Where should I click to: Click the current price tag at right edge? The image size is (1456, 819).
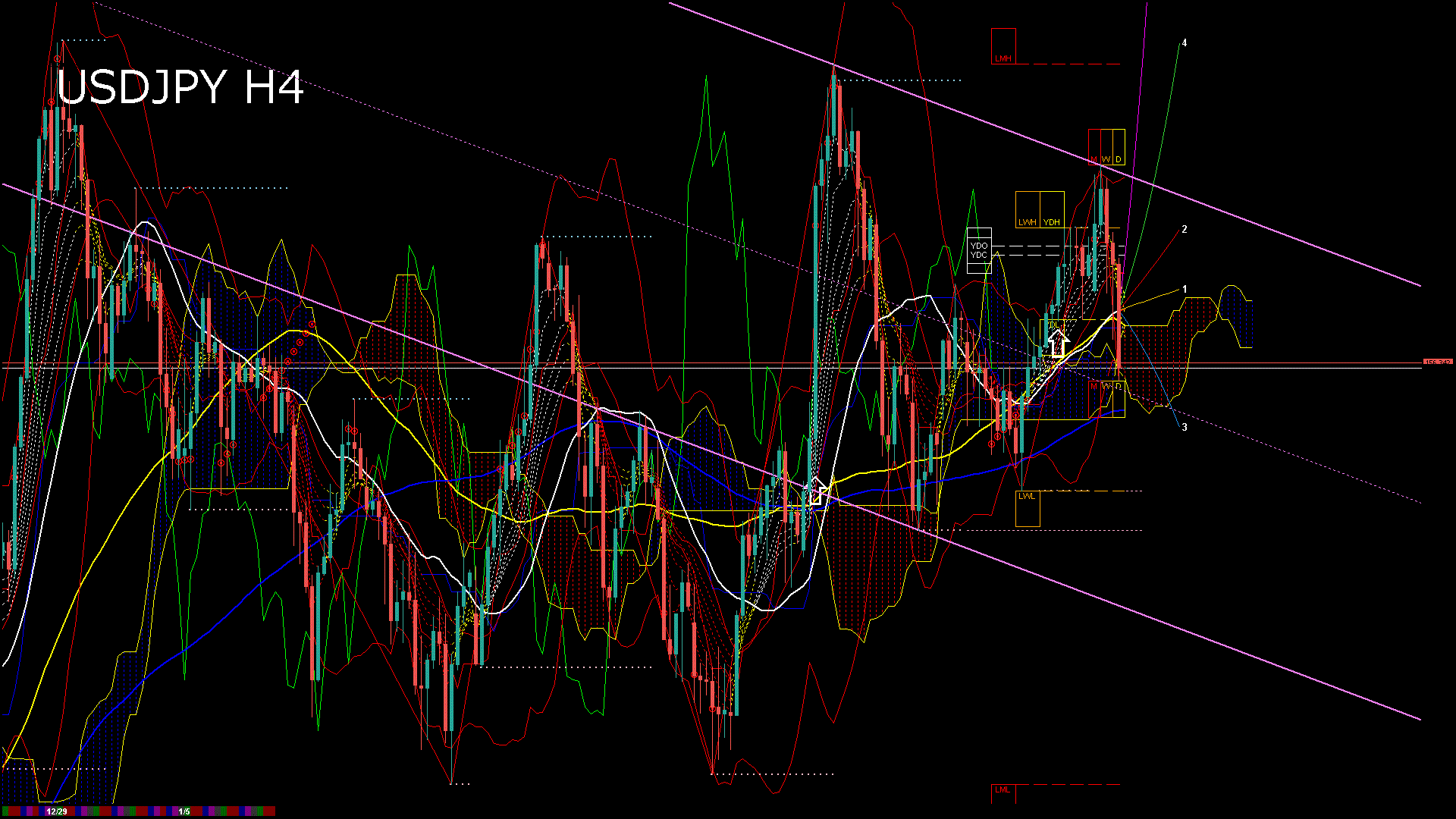pyautogui.click(x=1437, y=362)
